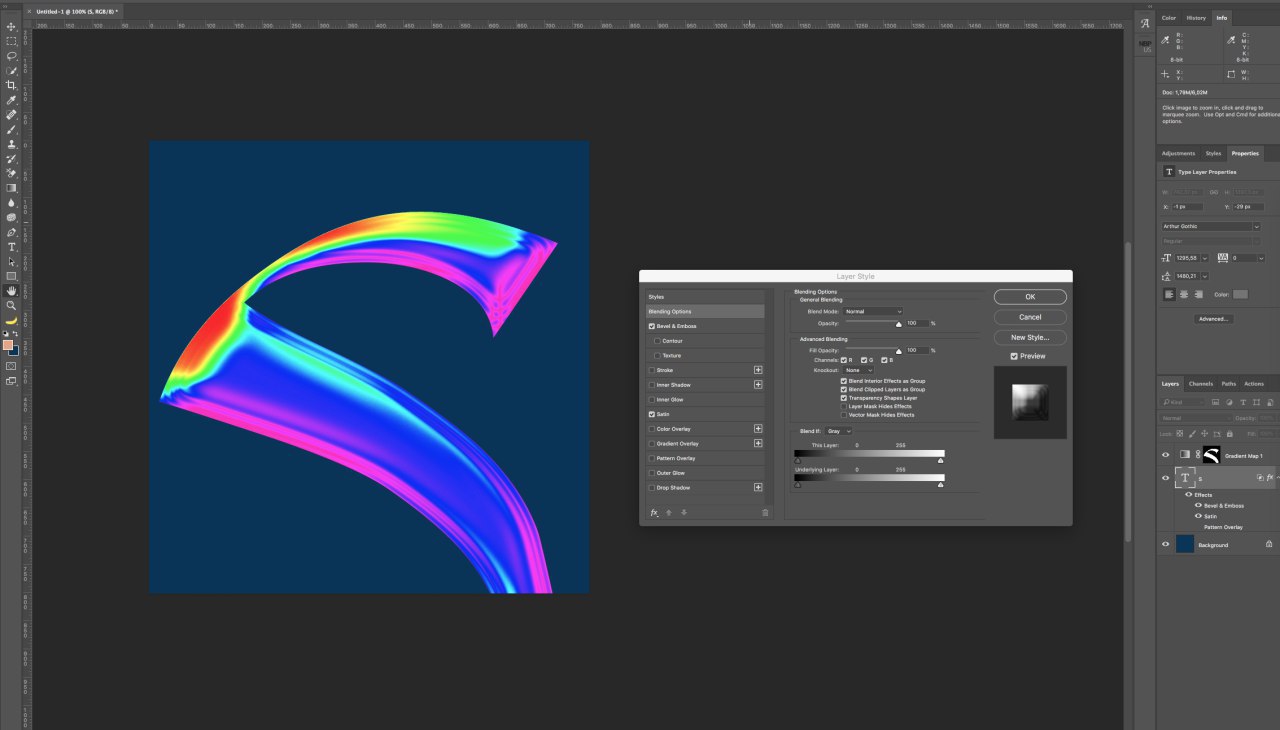Hide the Bevel & Emboss layer effect
Viewport: 1280px width, 730px height.
pos(1198,505)
